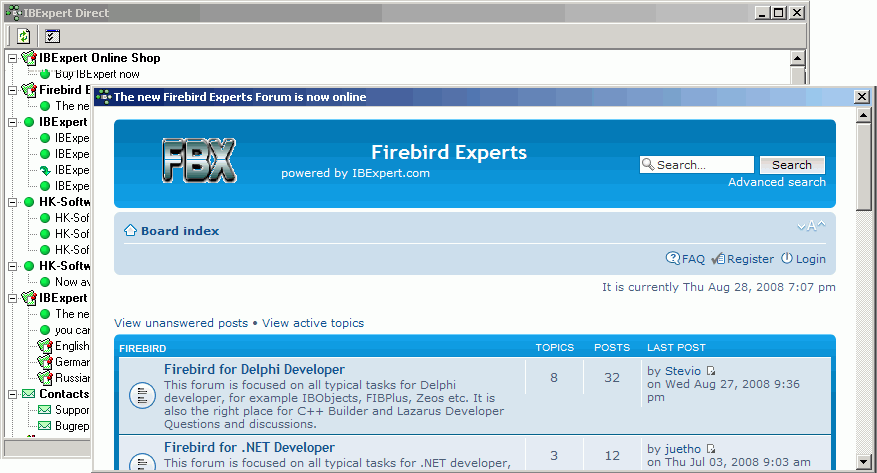
Task: Open Firebird for .NET Developer forum
Action: pyautogui.click(x=249, y=448)
